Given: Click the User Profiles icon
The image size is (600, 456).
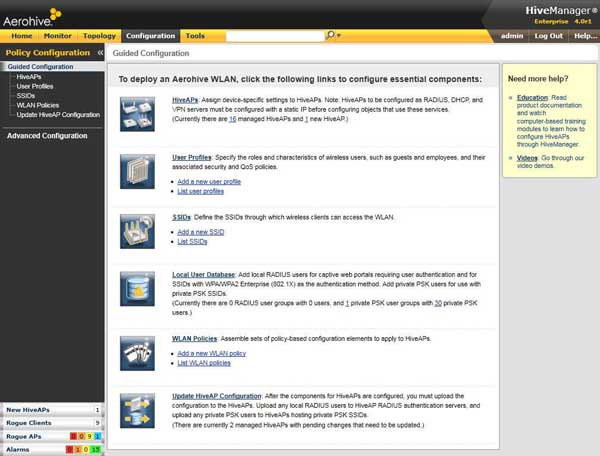Looking at the screenshot, I should (x=137, y=171).
